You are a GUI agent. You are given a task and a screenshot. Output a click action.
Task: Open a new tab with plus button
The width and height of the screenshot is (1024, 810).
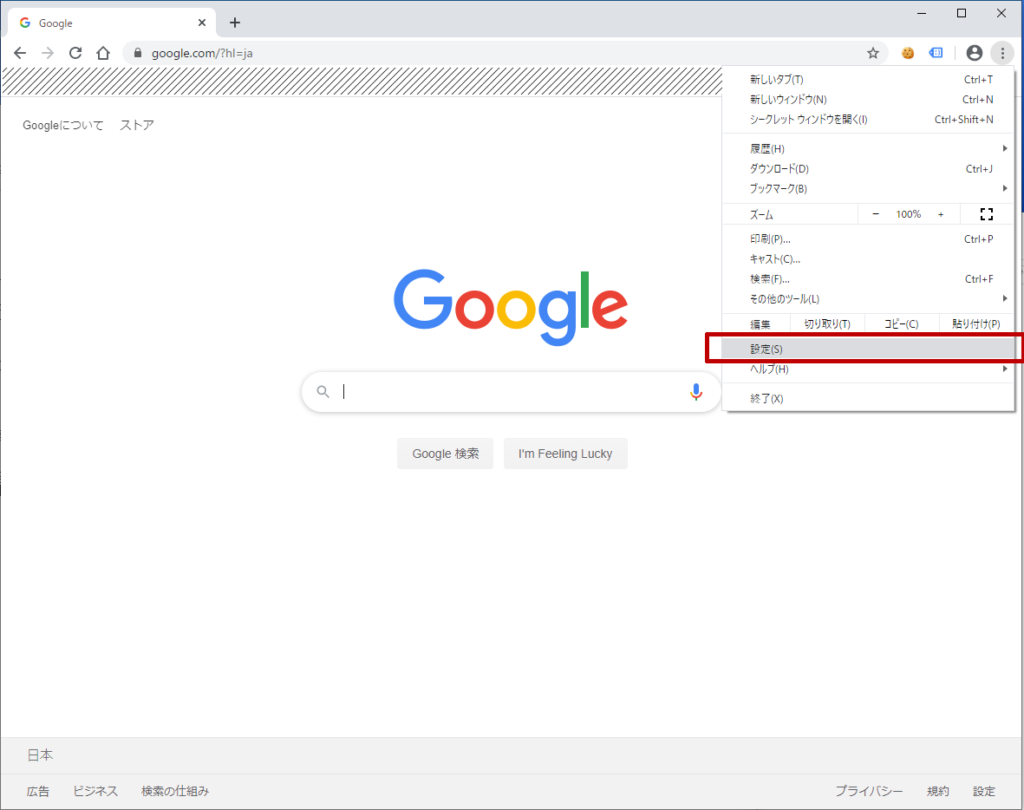(x=235, y=23)
